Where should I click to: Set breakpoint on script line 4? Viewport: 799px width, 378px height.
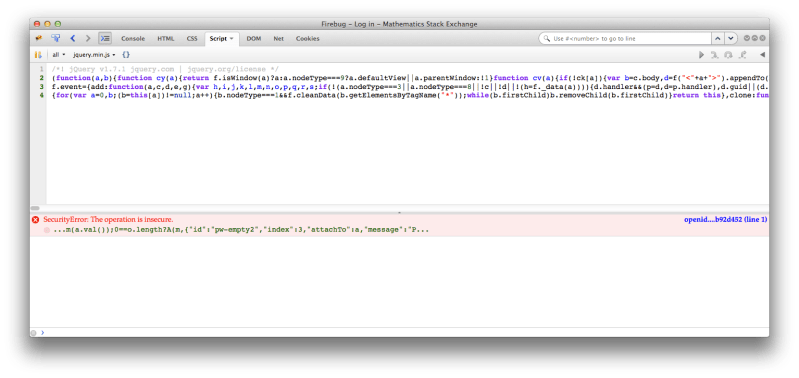tap(42, 96)
